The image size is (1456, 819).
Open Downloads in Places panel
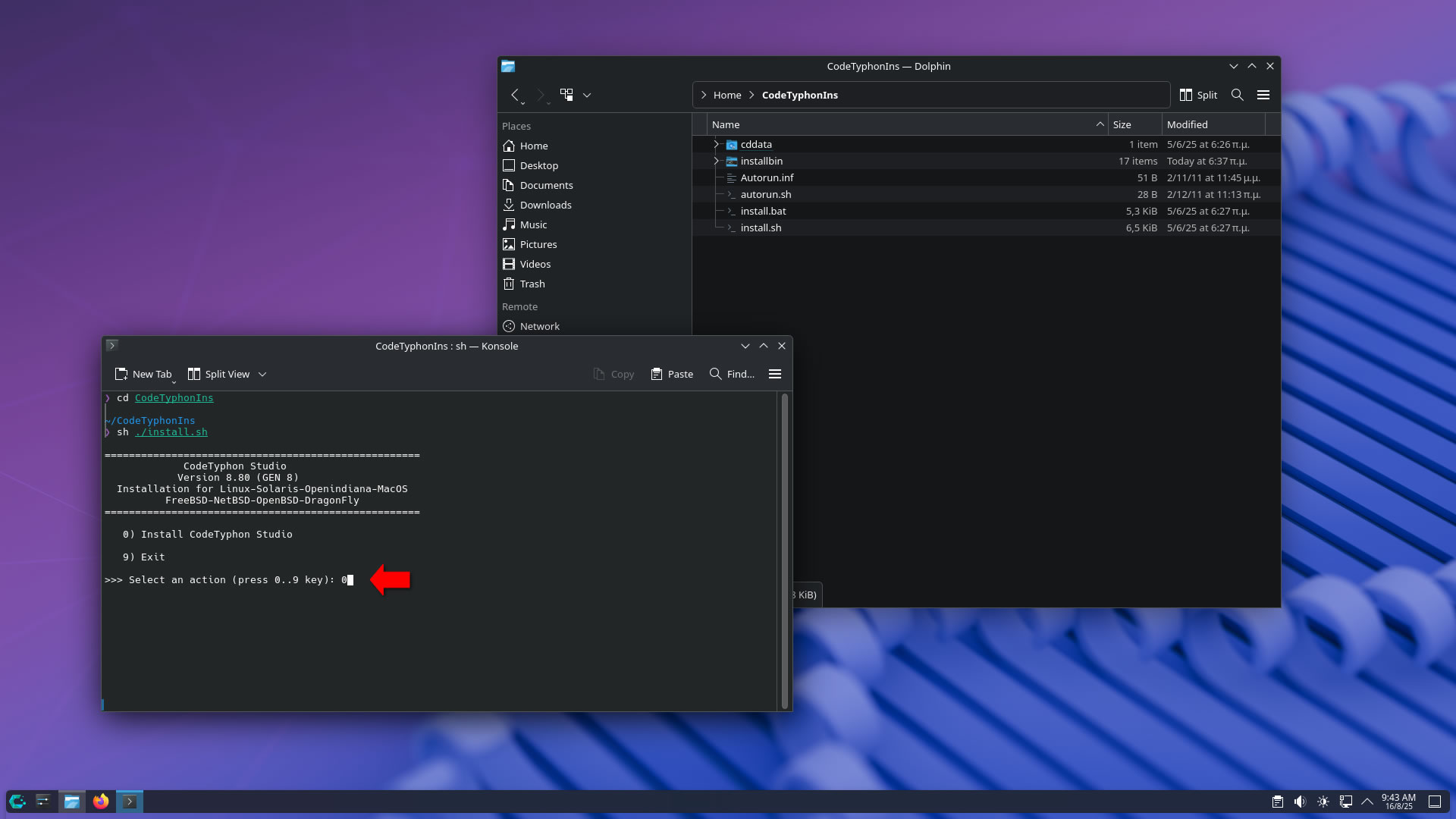(x=595, y=205)
